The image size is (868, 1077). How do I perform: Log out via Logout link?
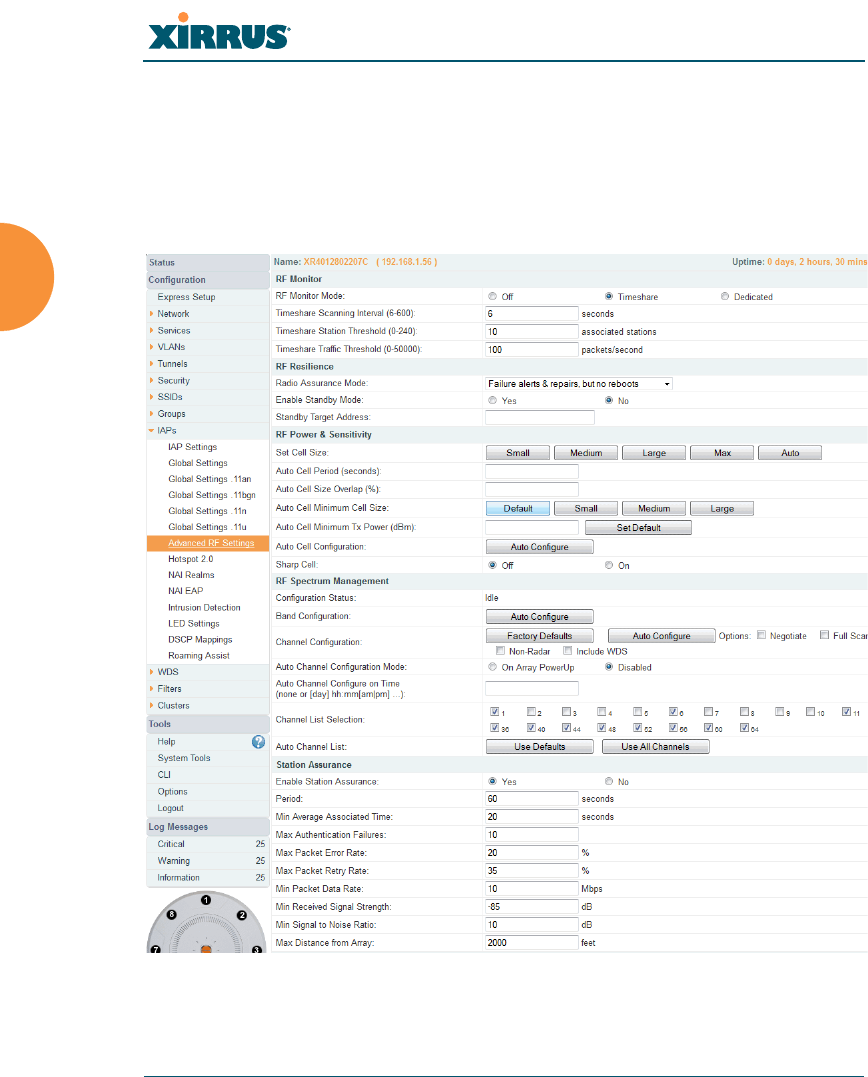[x=170, y=808]
